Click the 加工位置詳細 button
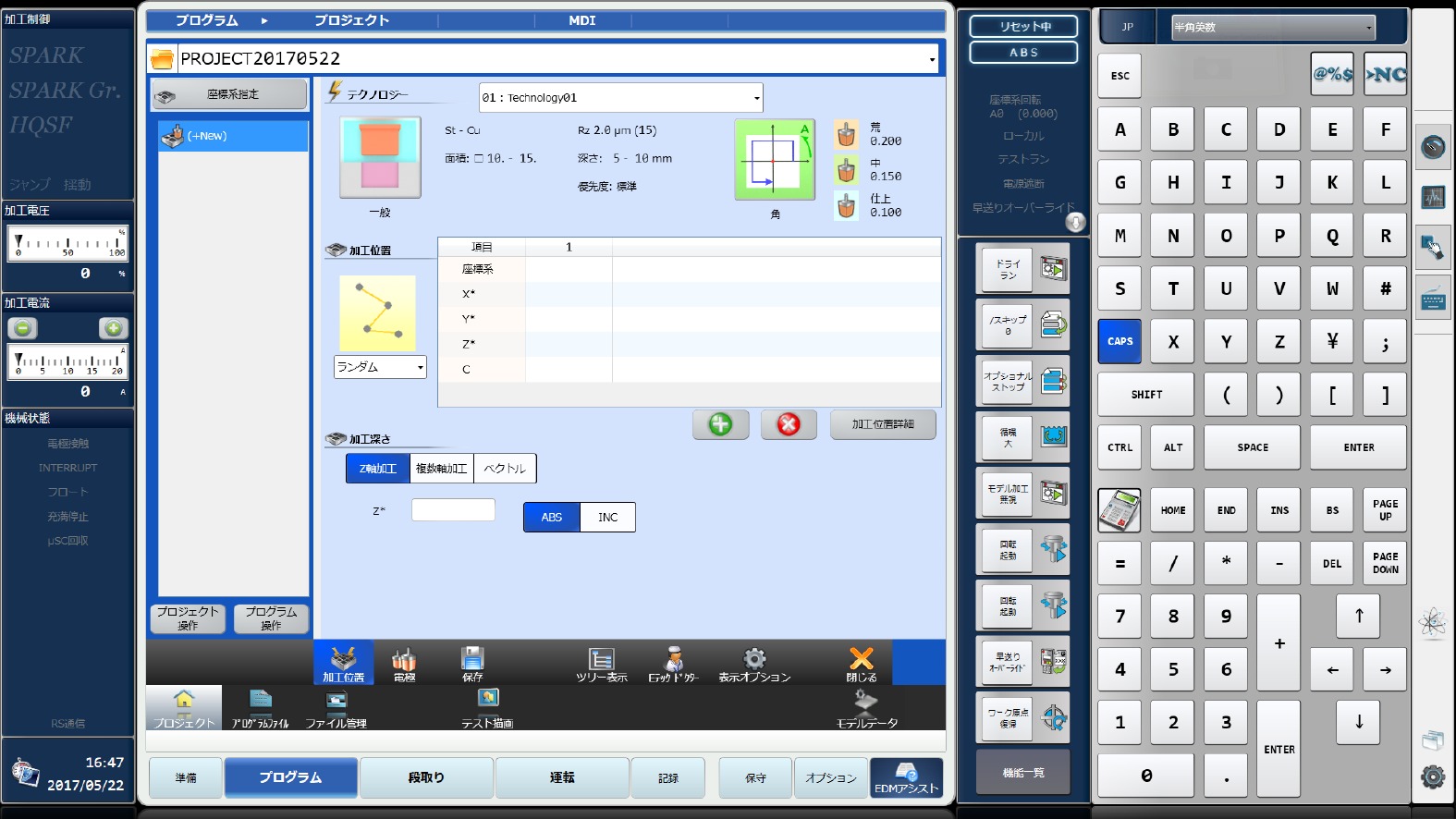Screen dimensions: 1456x819 [882, 424]
